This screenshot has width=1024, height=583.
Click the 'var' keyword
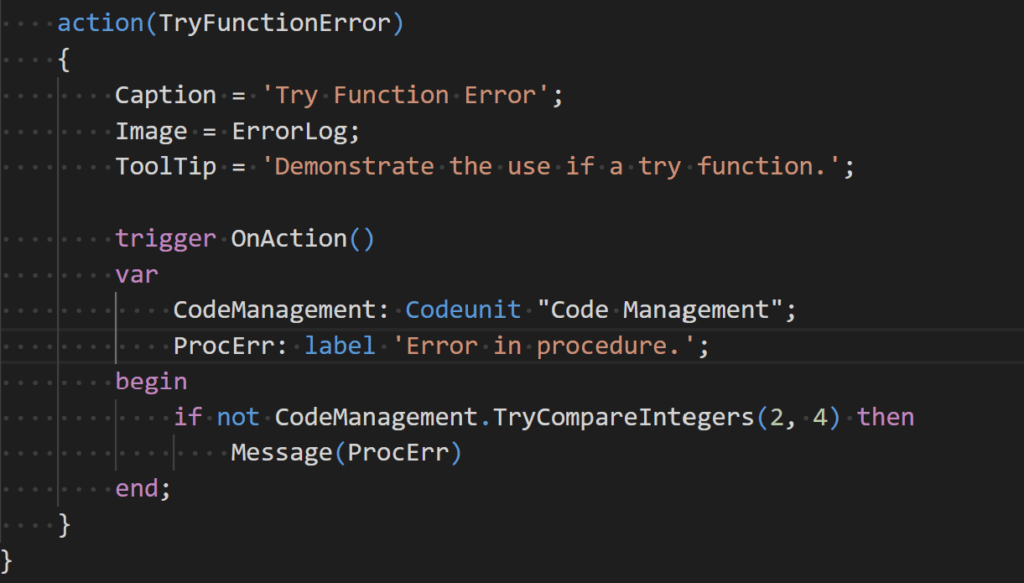pos(137,274)
